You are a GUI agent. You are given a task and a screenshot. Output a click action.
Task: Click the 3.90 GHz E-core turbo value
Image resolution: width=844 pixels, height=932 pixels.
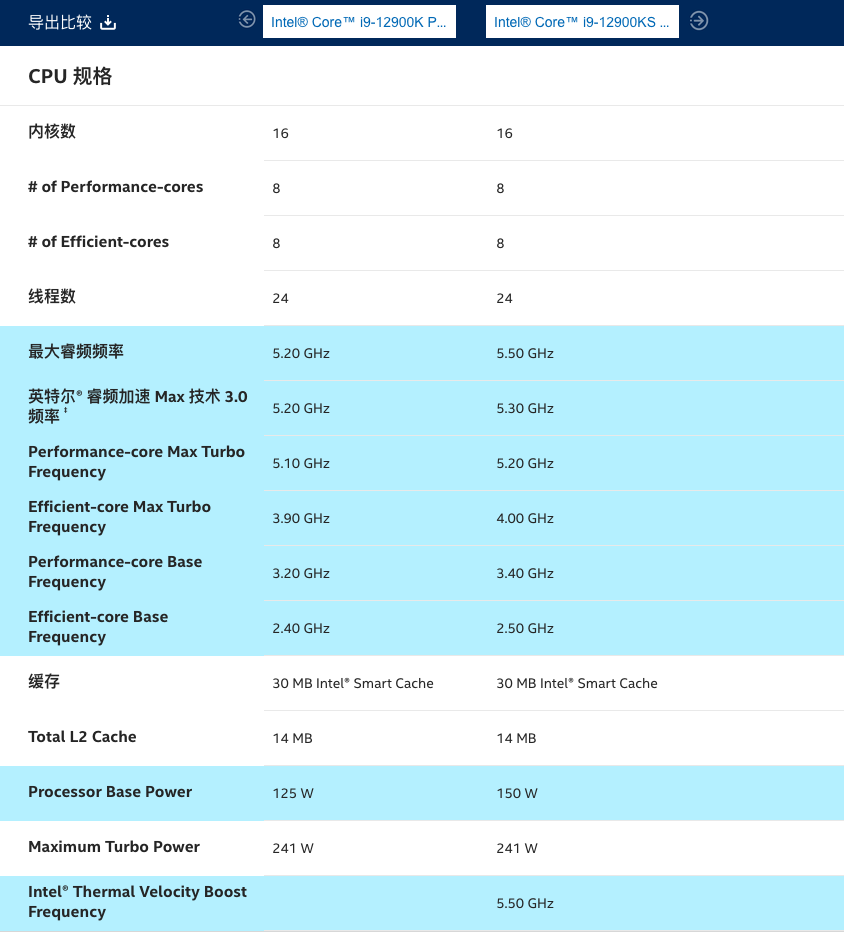tap(301, 518)
